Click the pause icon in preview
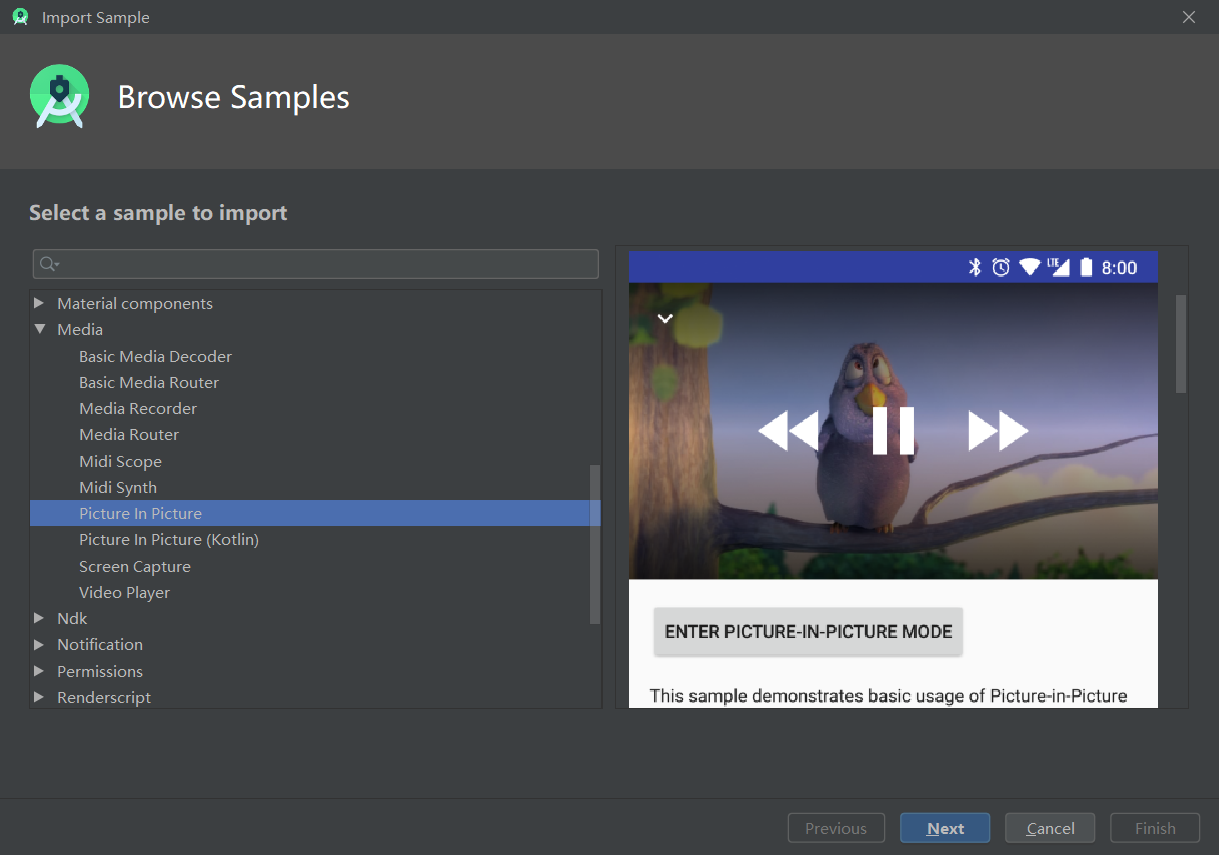The width and height of the screenshot is (1219, 855). point(893,431)
